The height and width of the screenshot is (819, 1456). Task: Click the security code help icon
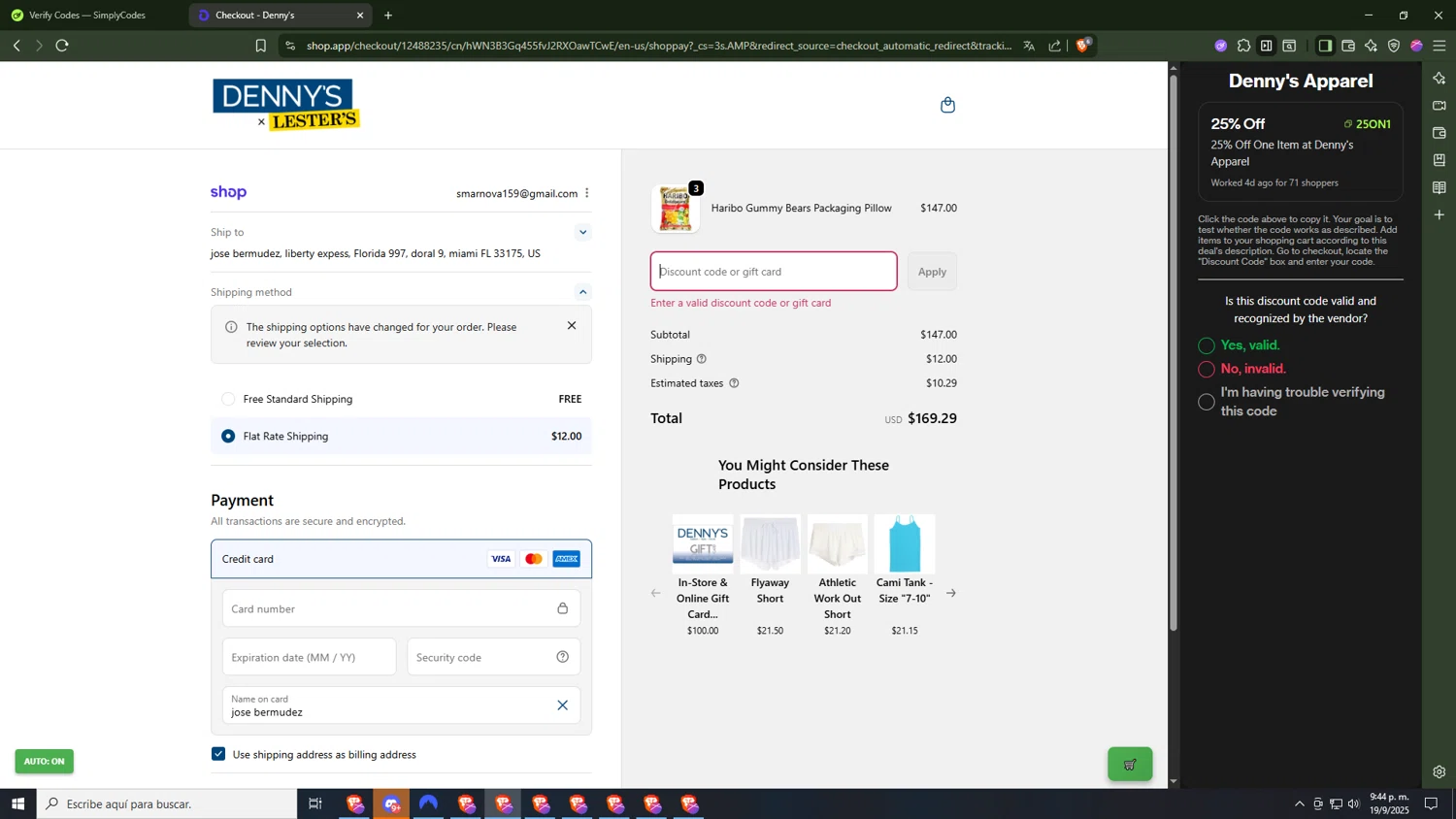coord(562,657)
